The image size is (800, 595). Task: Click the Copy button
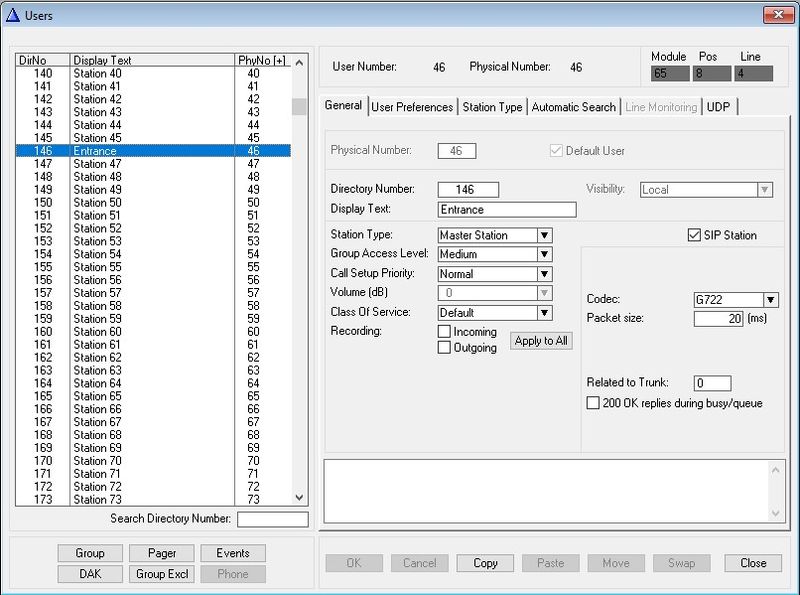click(485, 563)
